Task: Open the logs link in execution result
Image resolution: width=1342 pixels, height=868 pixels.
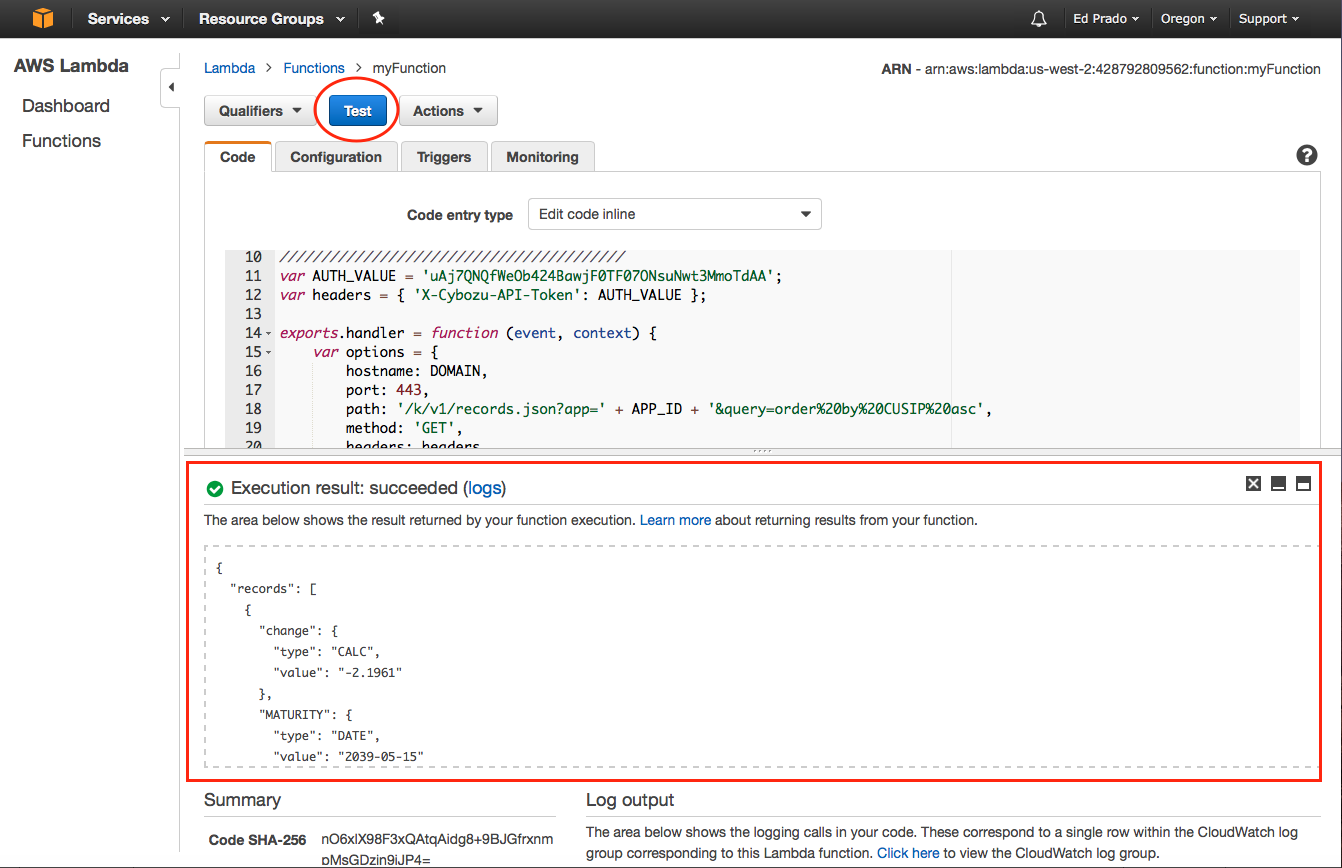Action: [x=485, y=488]
